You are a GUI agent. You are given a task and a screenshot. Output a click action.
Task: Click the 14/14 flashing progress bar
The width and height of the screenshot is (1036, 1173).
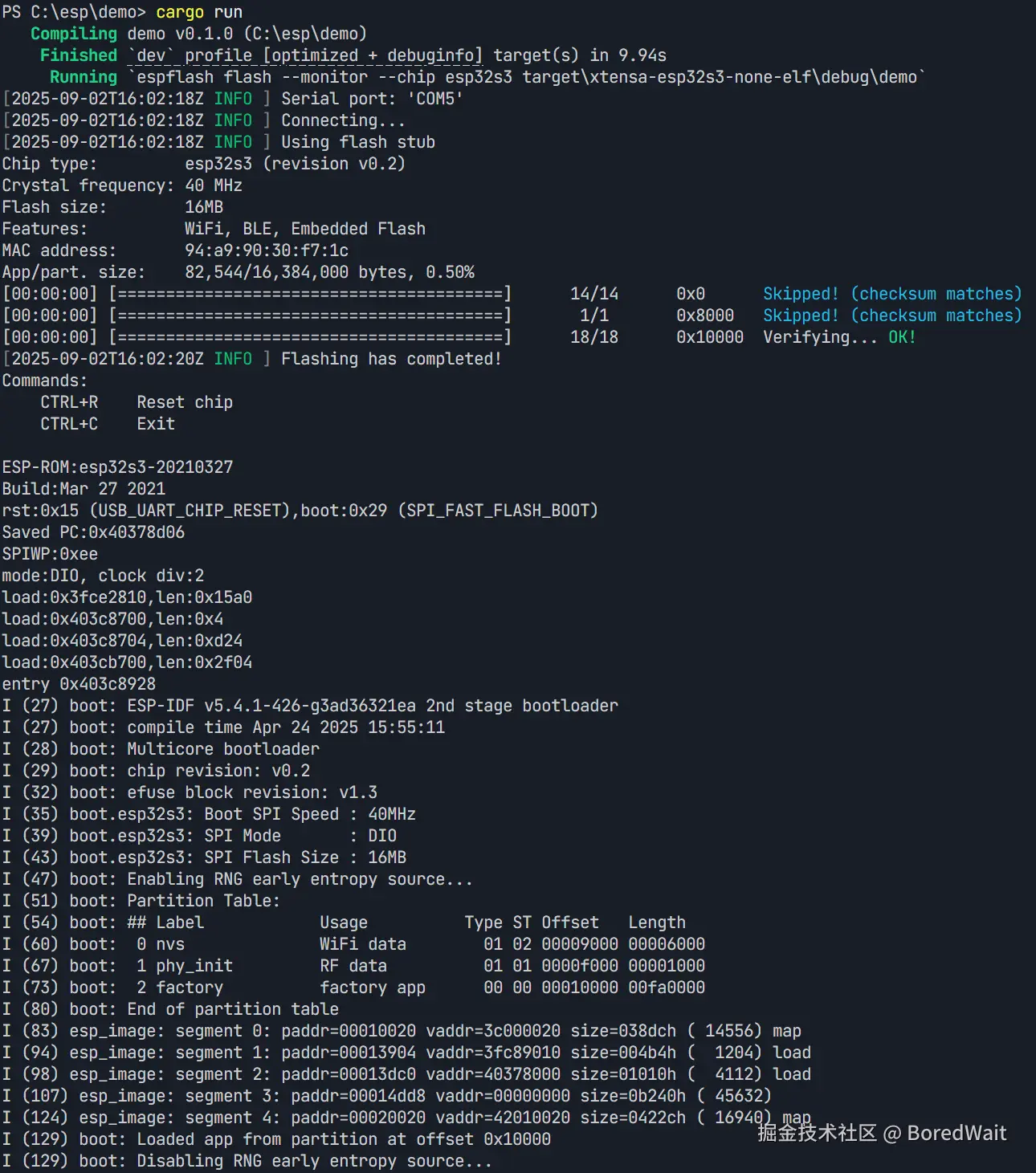point(310,294)
